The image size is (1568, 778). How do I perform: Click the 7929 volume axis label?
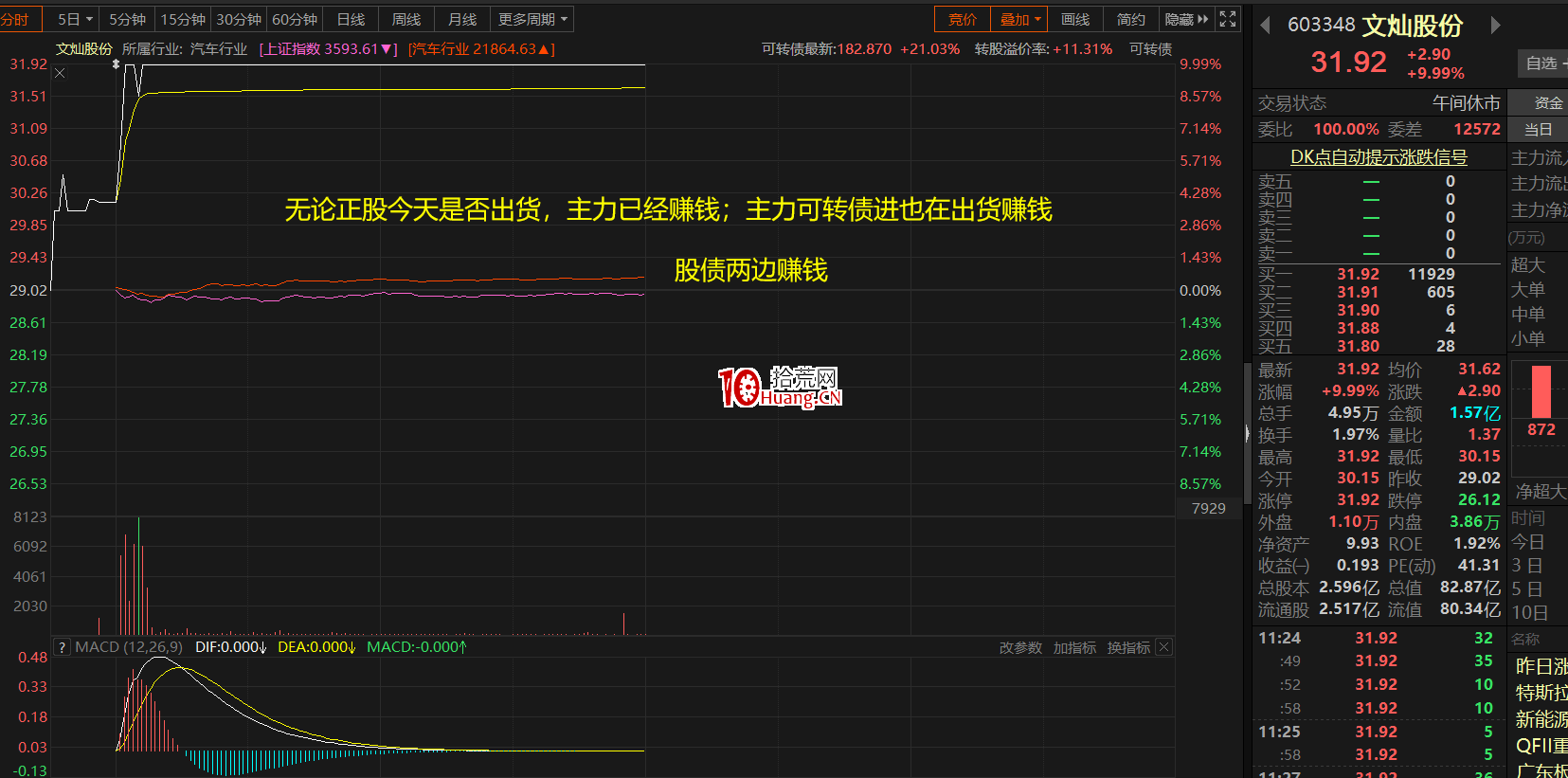click(x=1208, y=509)
